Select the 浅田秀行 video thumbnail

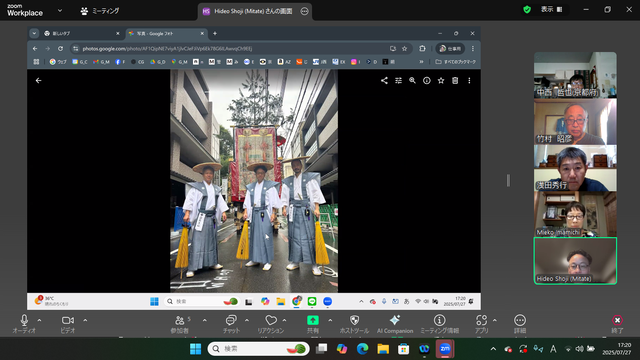tap(575, 168)
